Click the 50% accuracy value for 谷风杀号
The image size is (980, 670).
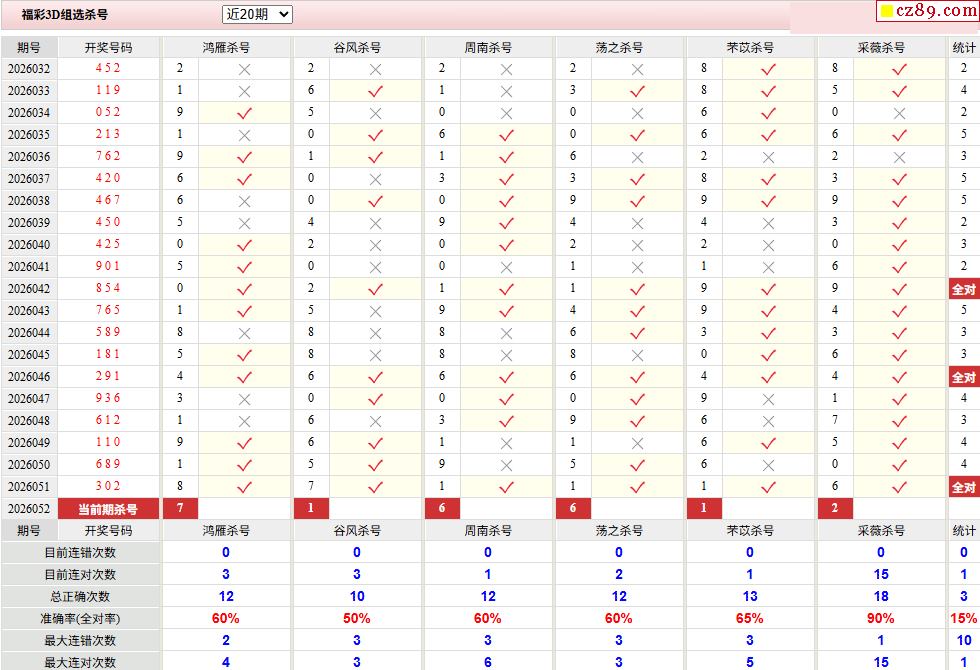pyautogui.click(x=356, y=618)
